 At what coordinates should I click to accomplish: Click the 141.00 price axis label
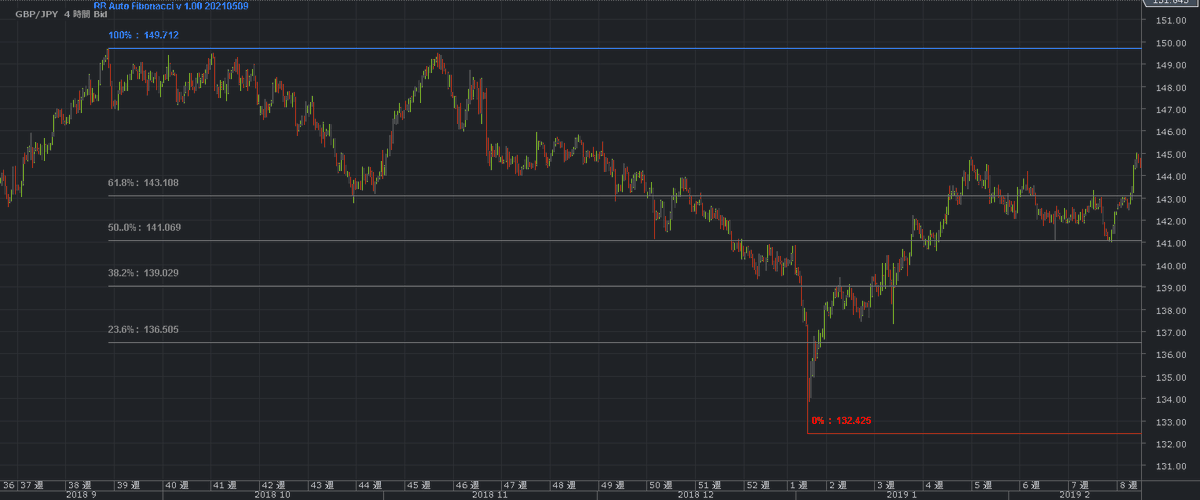tap(1169, 244)
